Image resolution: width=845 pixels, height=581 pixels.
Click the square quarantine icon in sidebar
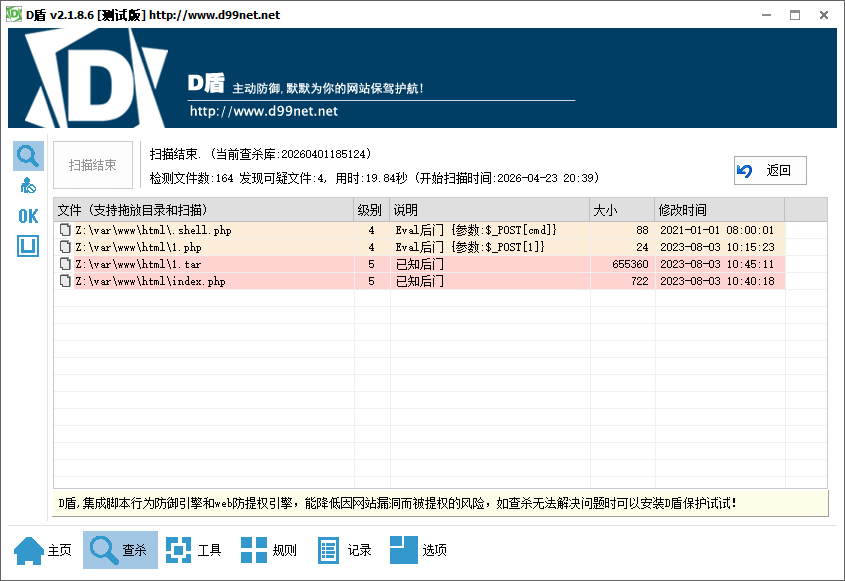[x=28, y=246]
